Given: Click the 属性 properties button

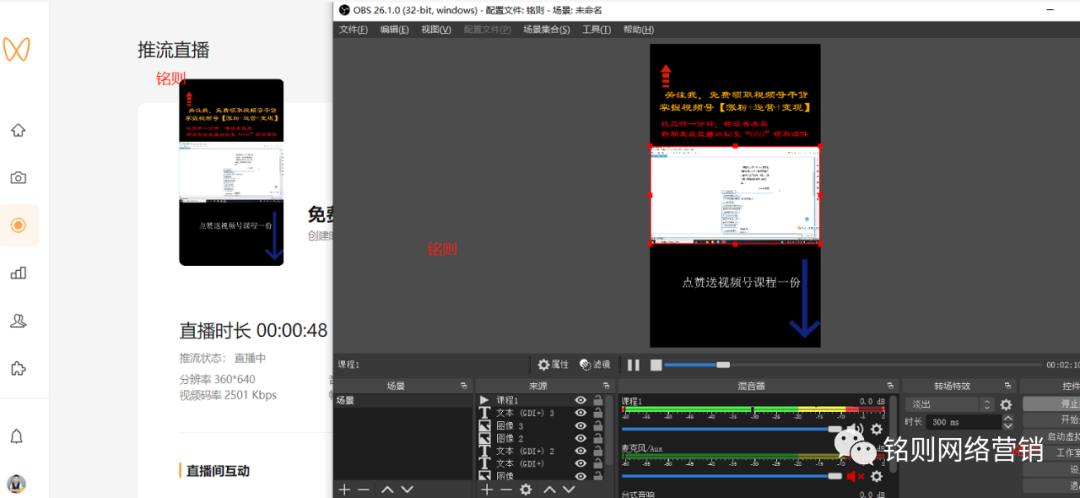Looking at the screenshot, I should [x=553, y=365].
